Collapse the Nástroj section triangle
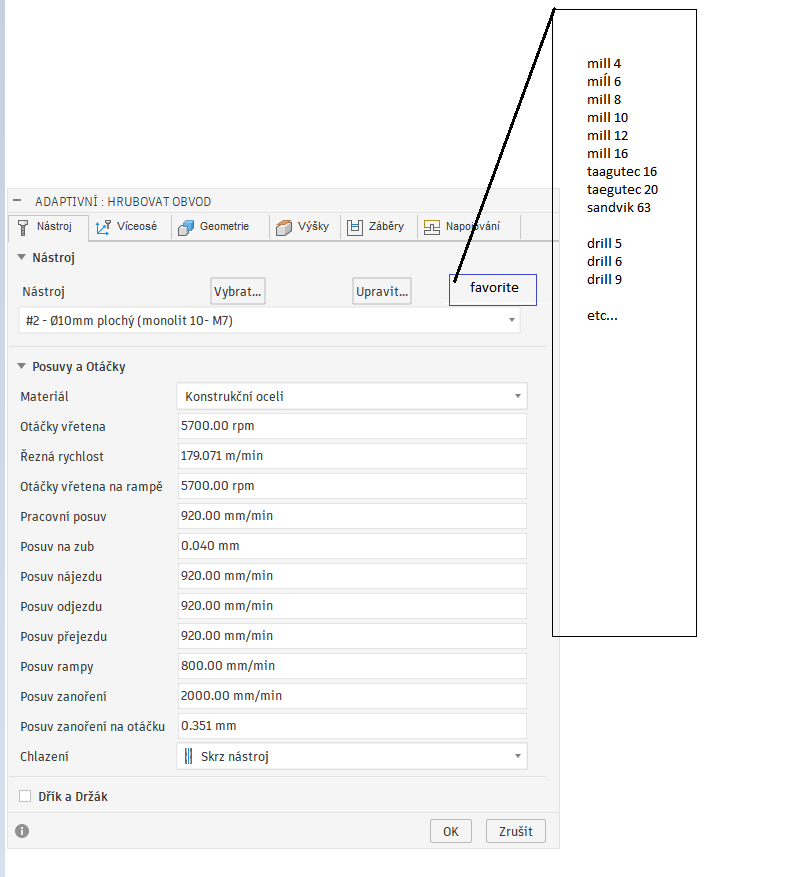Image resolution: width=798 pixels, height=877 pixels. 21,257
